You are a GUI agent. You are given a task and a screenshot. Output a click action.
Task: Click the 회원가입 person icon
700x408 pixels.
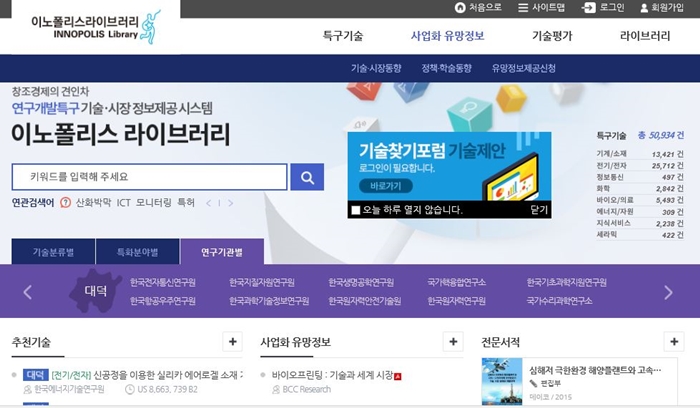tap(644, 8)
